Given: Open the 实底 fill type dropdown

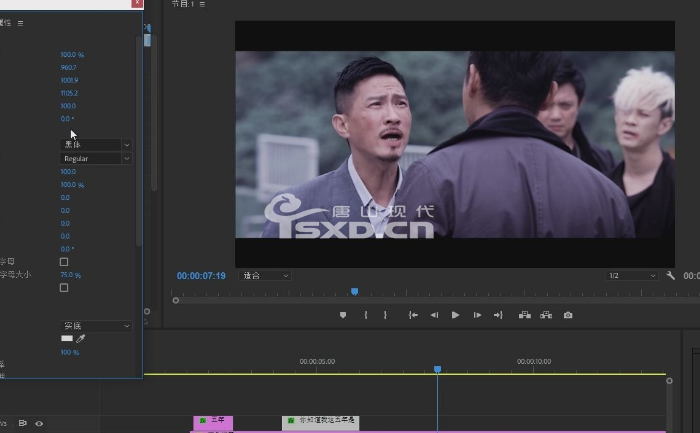Looking at the screenshot, I should tap(96, 326).
